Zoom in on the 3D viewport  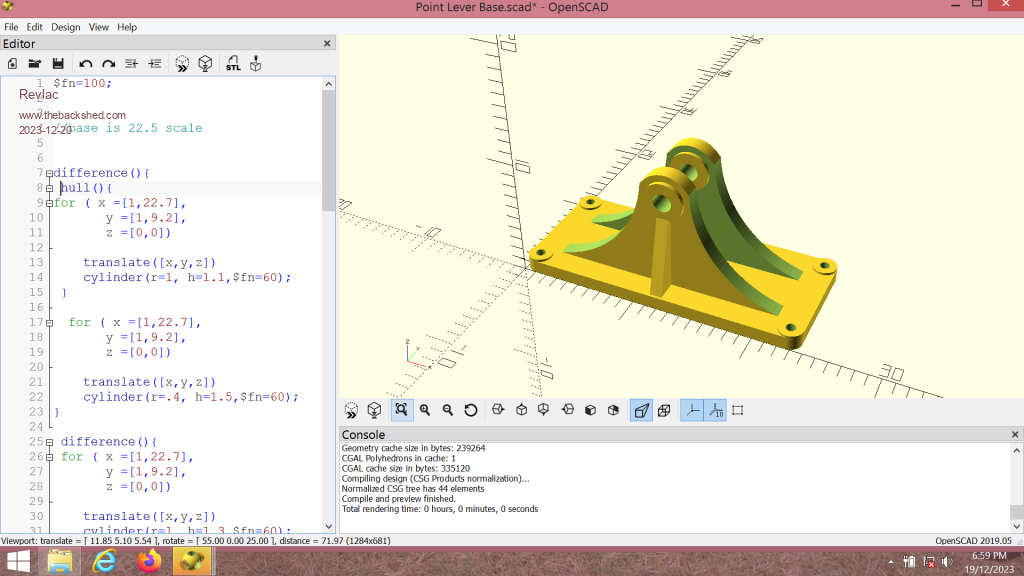[425, 410]
